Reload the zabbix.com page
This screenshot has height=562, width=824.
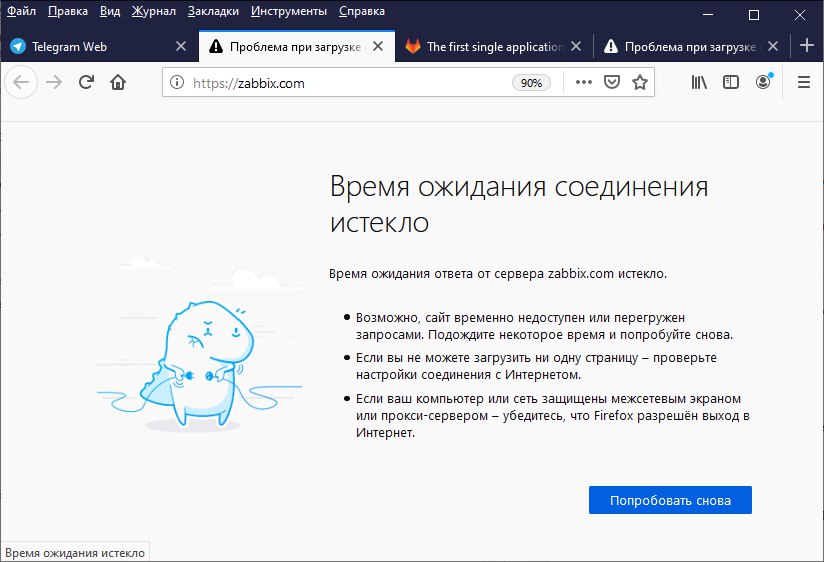coord(86,82)
